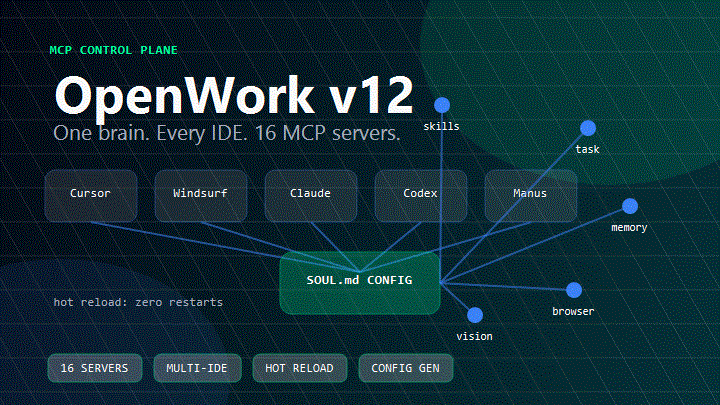Open the Claude IDE card
The image size is (720, 405).
coord(311,196)
